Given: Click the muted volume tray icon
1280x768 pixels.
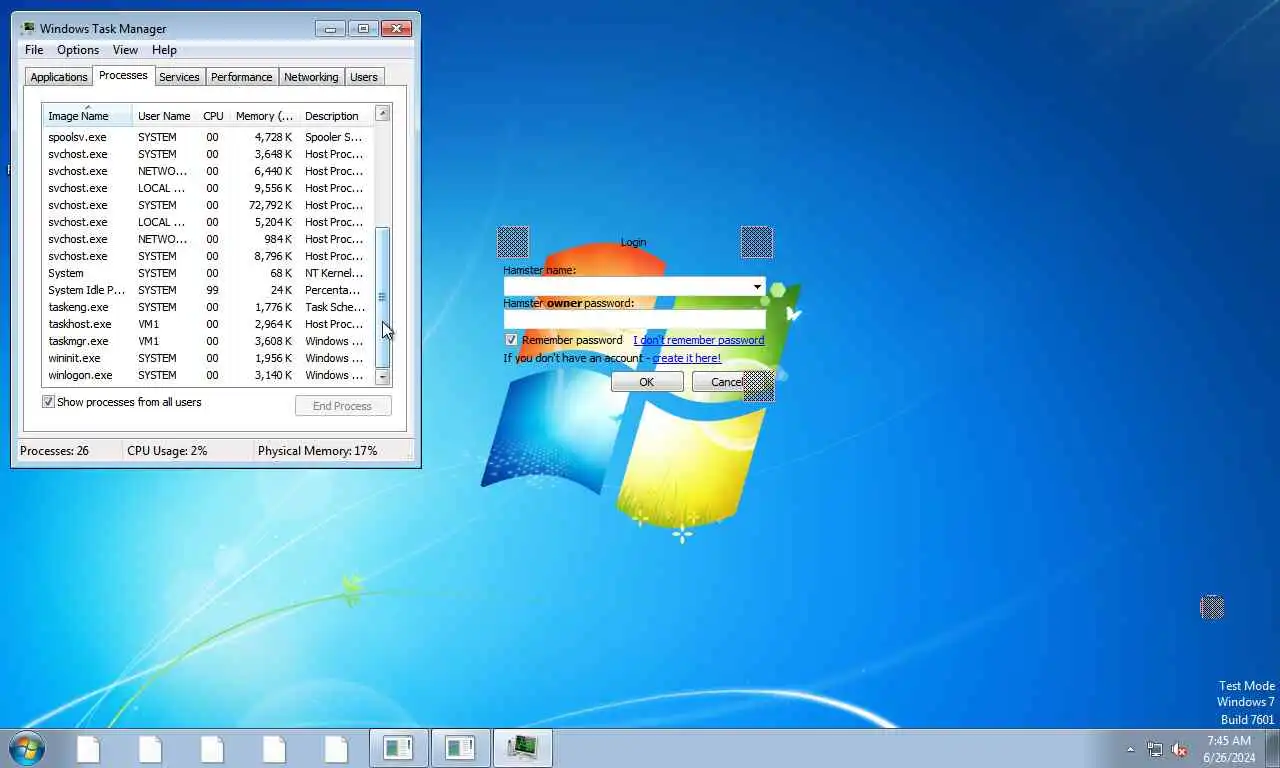Looking at the screenshot, I should (1180, 749).
